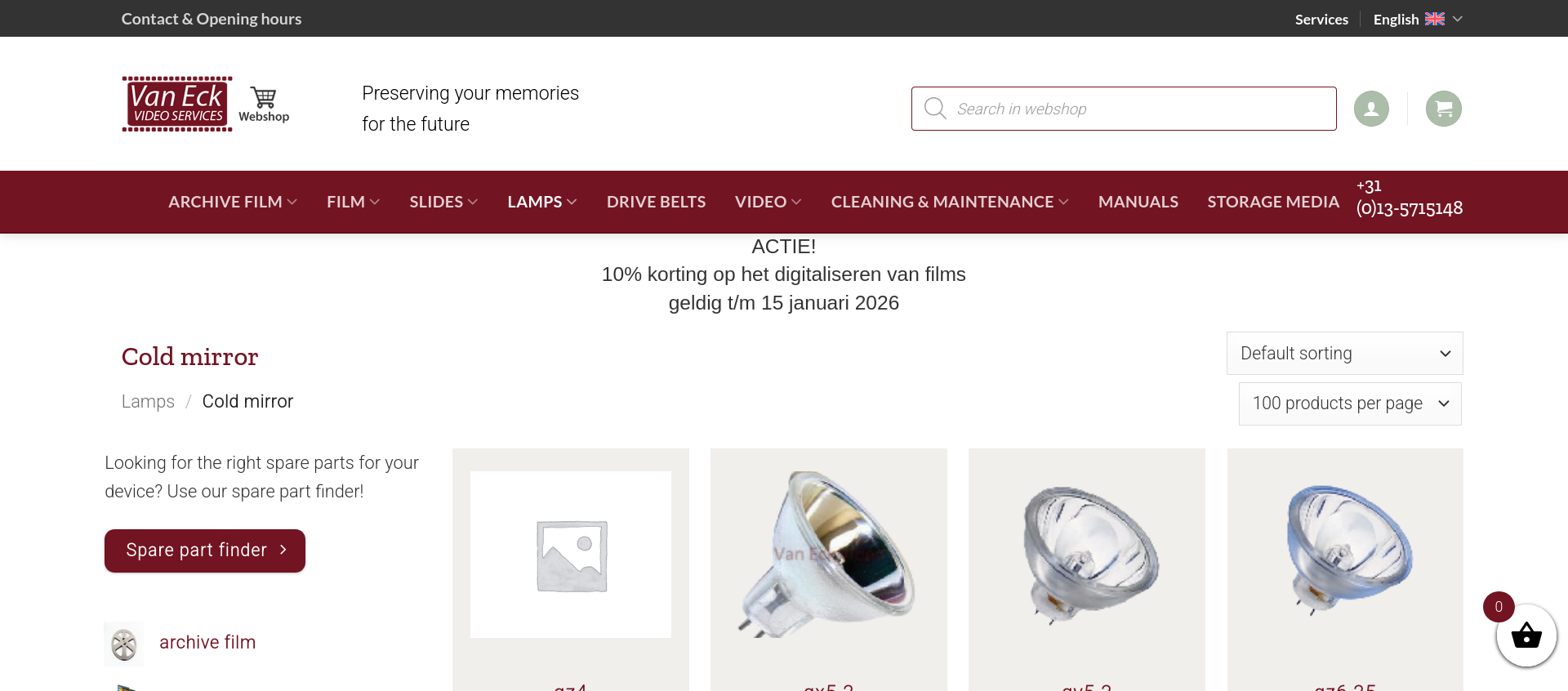Open Contact & Opening hours link
This screenshot has height=691, width=1568.
(212, 19)
